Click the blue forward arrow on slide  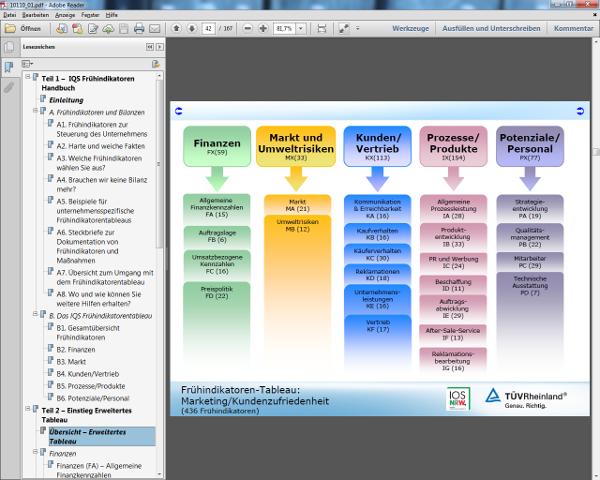click(579, 110)
